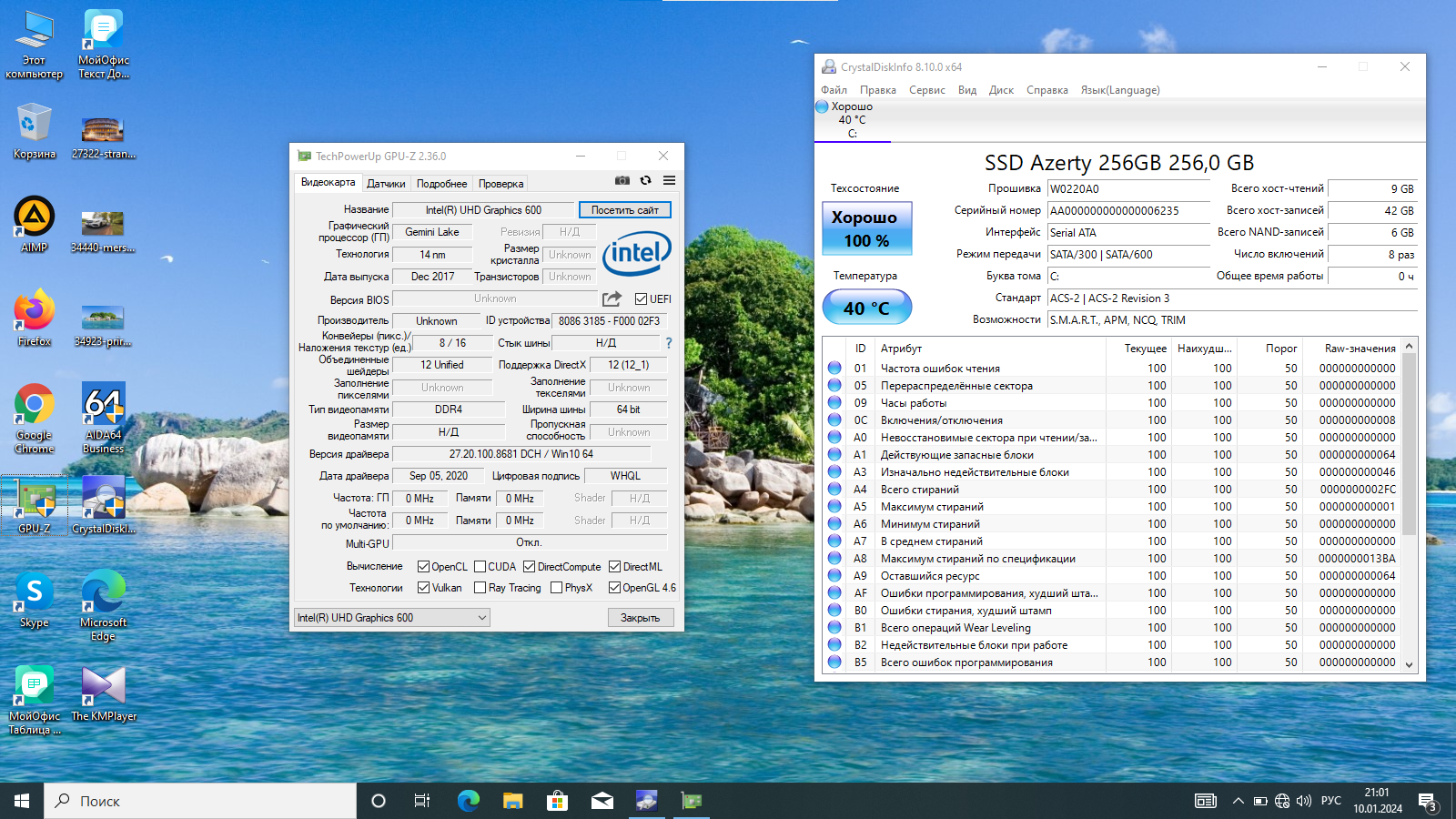Toggle the UEFI checkbox in GPU-Z

pyautogui.click(x=642, y=298)
